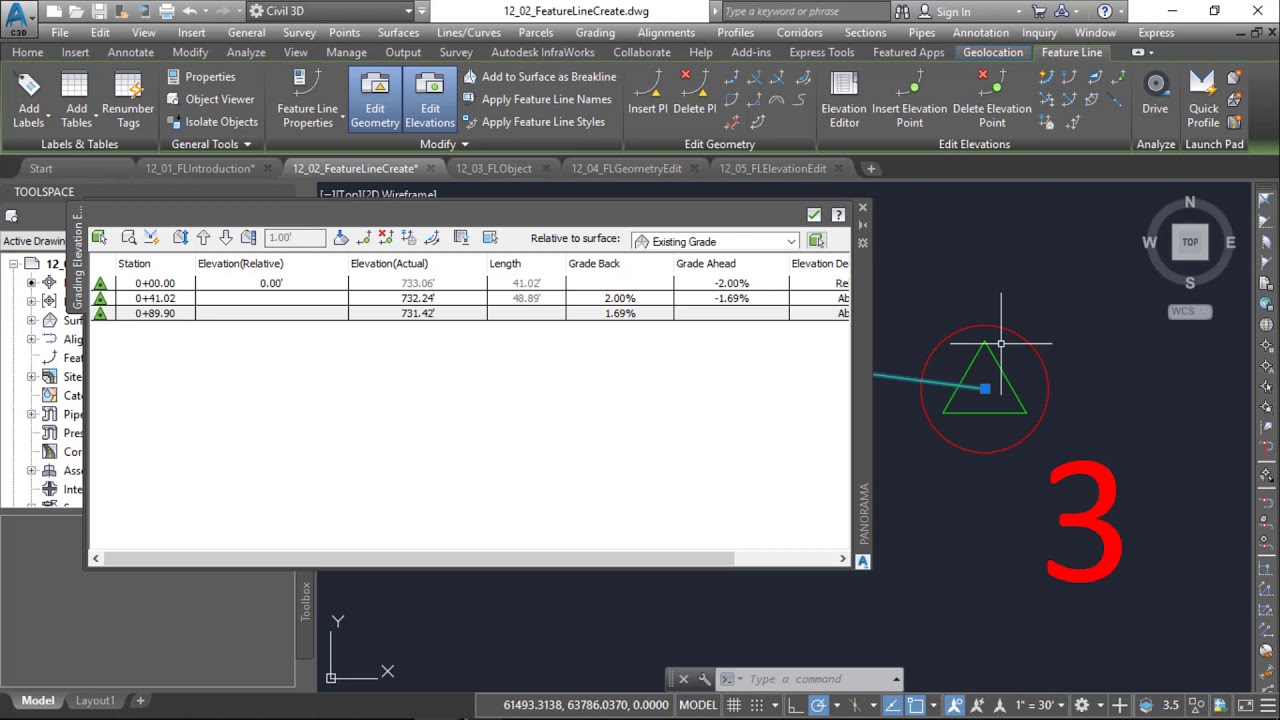Click the -2.00% Grade Ahead cell
1280x720 pixels.
coord(732,283)
